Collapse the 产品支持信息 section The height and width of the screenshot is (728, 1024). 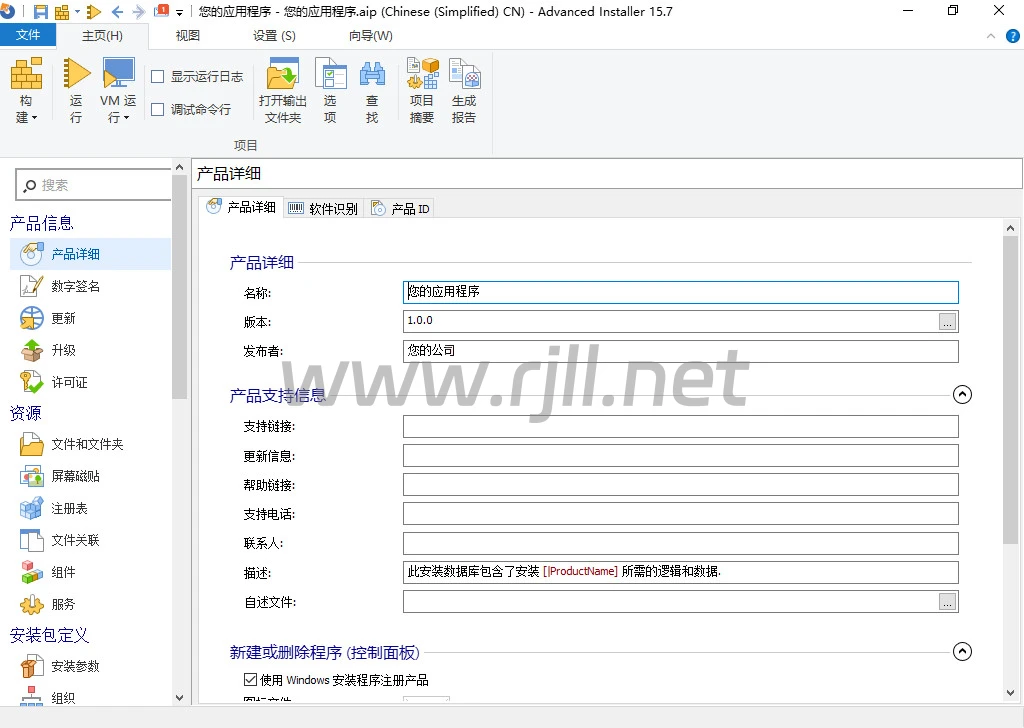pyautogui.click(x=962, y=394)
